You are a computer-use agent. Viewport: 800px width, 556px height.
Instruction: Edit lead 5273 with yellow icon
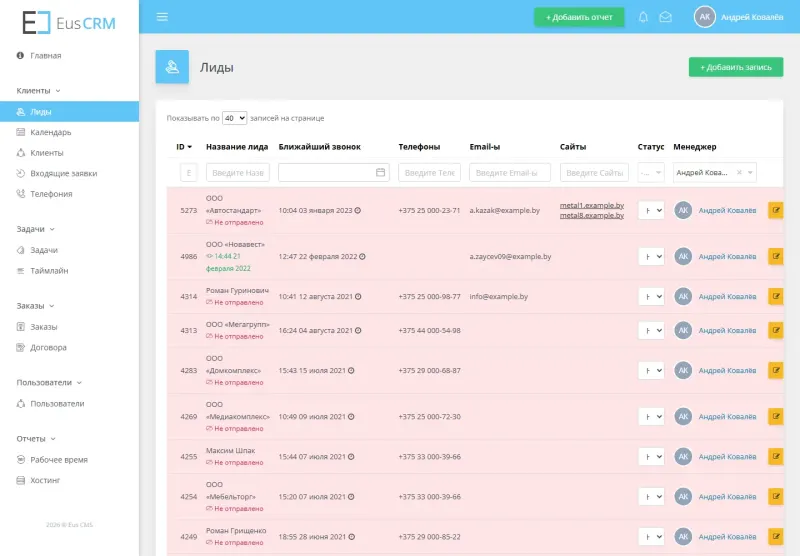(x=776, y=210)
